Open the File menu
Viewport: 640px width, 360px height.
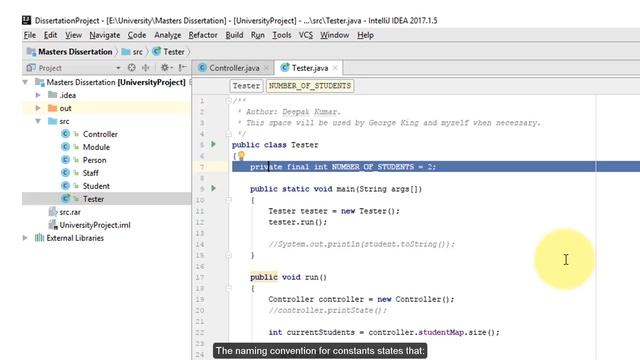(29, 35)
